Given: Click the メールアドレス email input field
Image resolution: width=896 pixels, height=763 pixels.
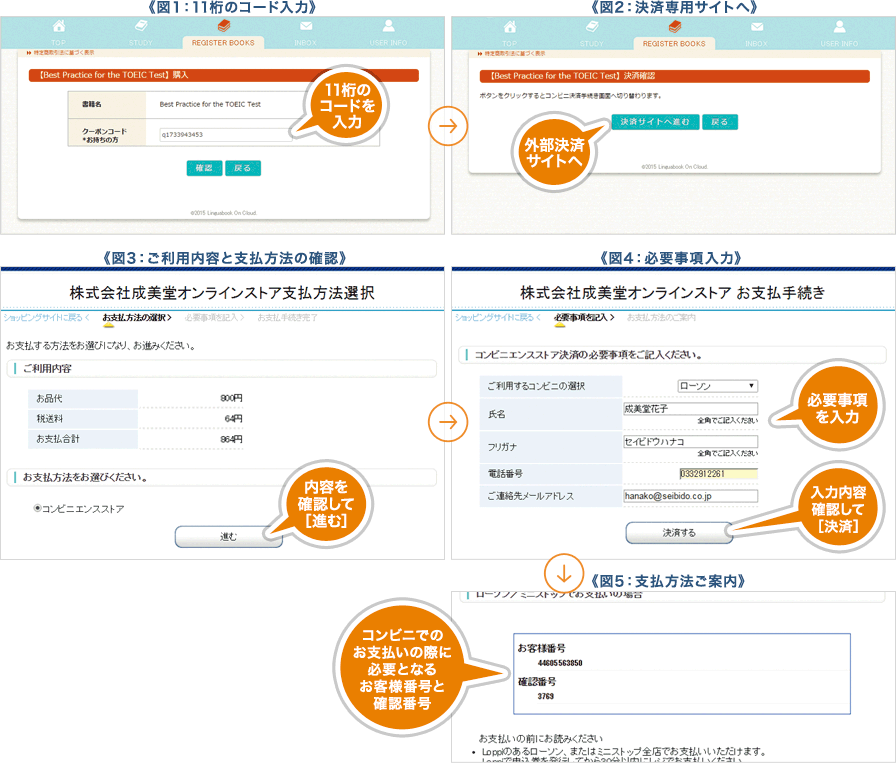Looking at the screenshot, I should coord(690,496).
